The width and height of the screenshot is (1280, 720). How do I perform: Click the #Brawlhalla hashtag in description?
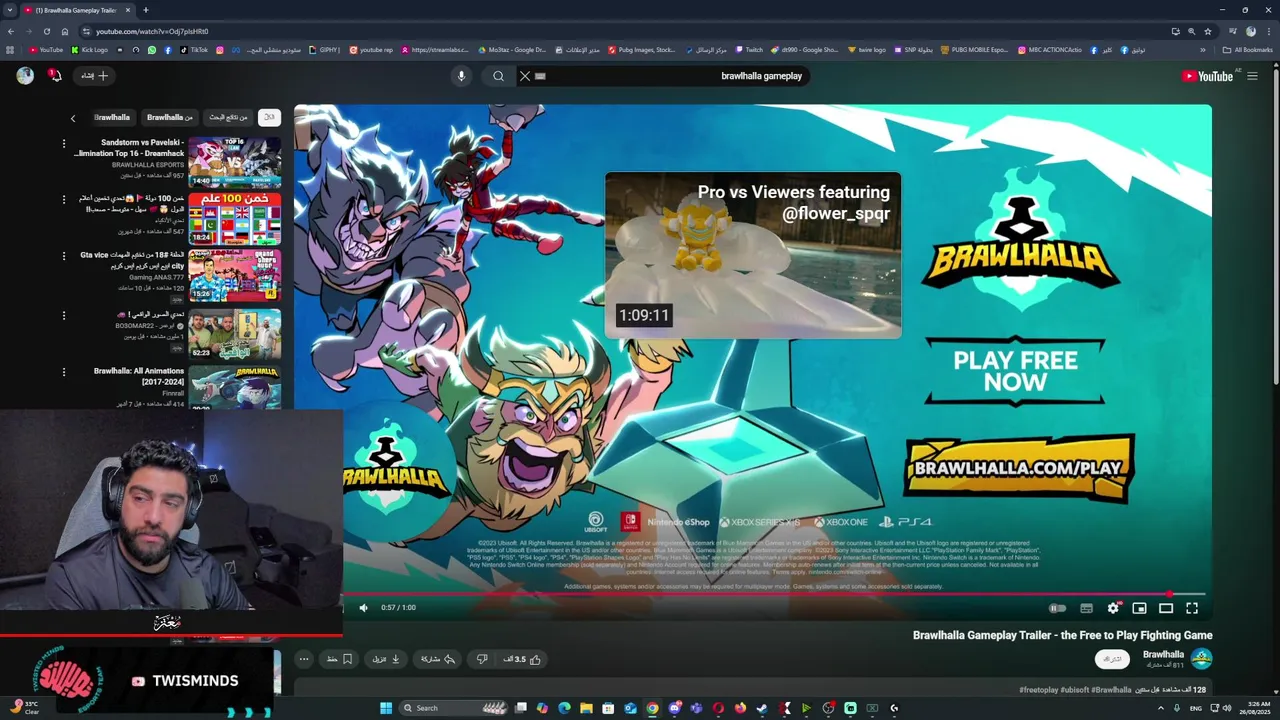click(1111, 690)
